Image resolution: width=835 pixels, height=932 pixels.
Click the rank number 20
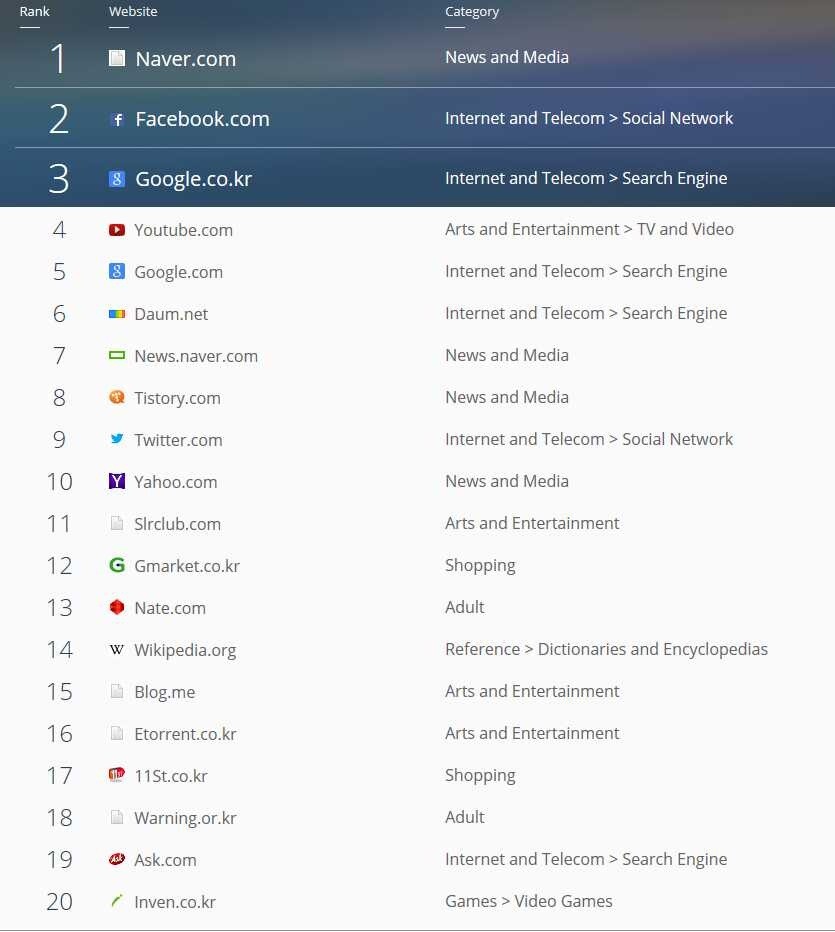point(59,902)
